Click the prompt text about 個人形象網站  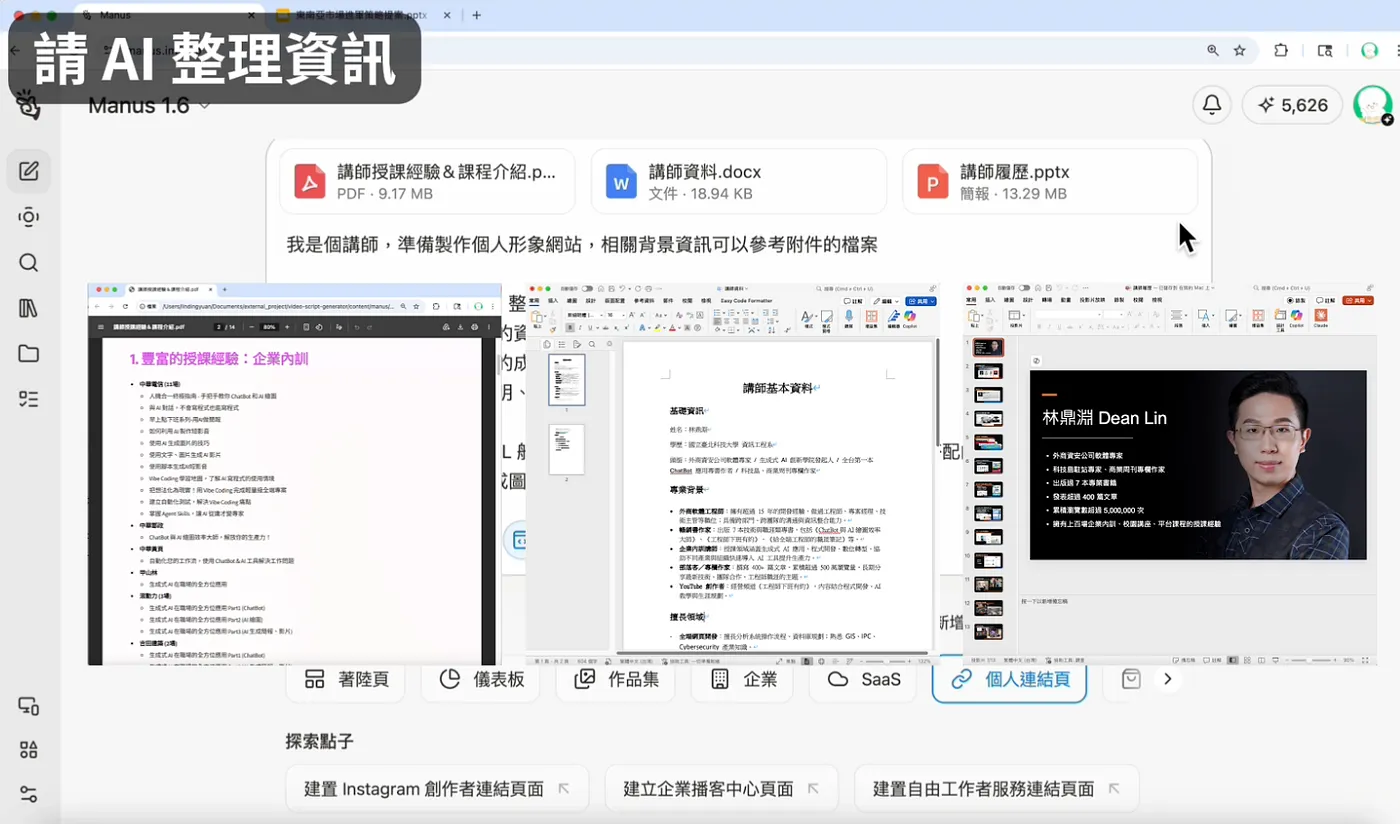582,245
